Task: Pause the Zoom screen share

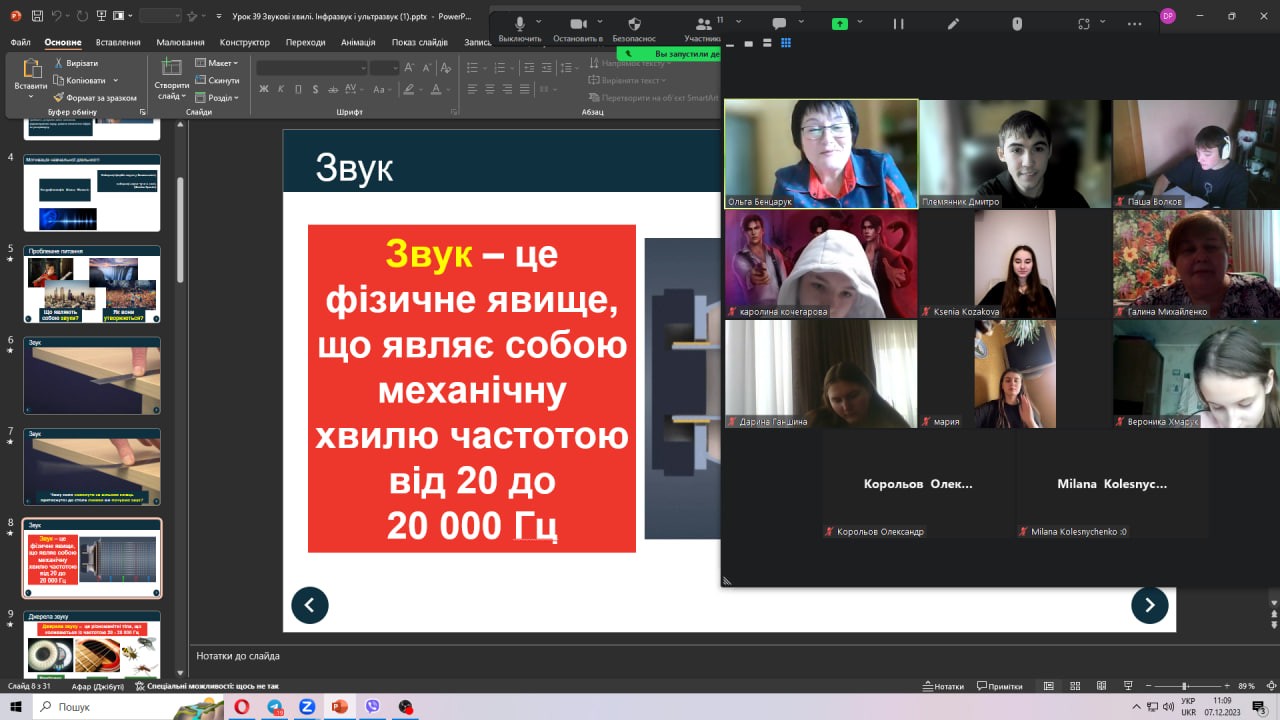Action: [898, 24]
